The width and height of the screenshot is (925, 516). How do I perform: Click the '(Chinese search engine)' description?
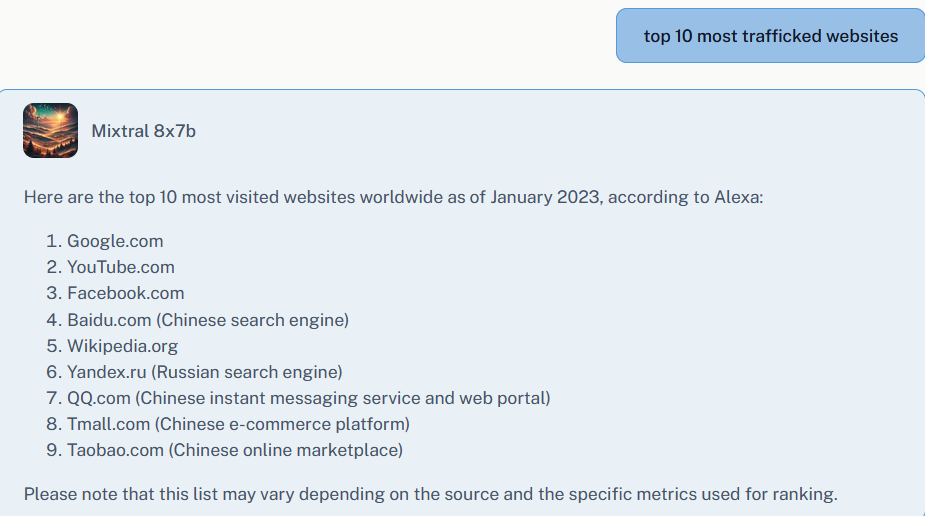(x=254, y=320)
